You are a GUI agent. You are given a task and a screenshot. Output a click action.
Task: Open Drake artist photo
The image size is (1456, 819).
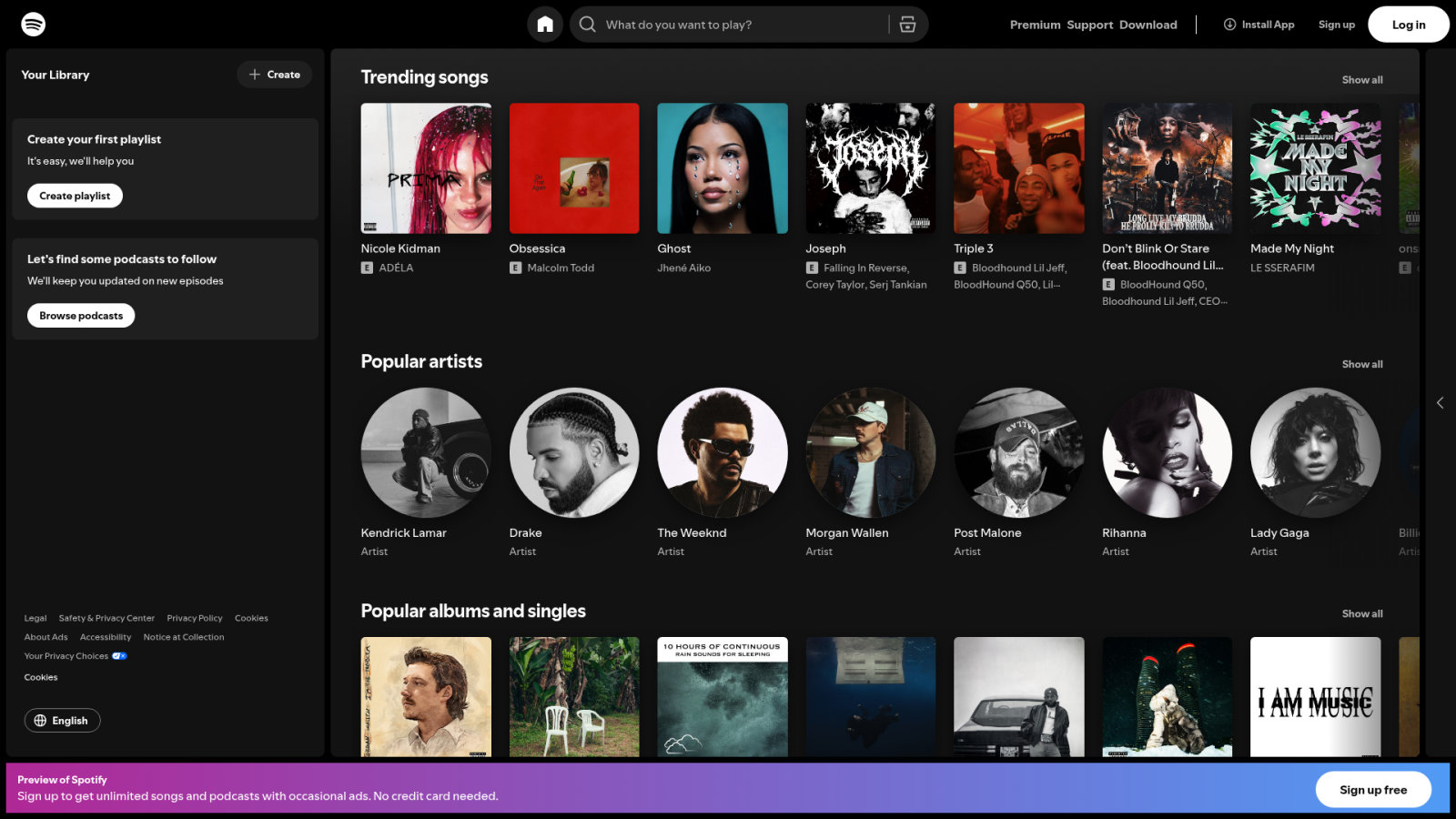tap(574, 453)
